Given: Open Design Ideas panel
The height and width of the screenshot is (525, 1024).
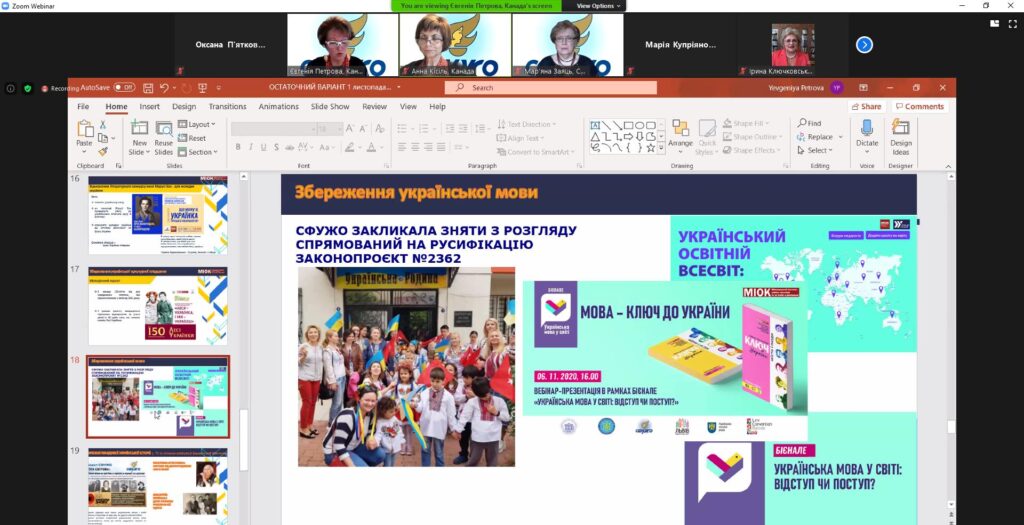Looking at the screenshot, I should click(x=901, y=129).
